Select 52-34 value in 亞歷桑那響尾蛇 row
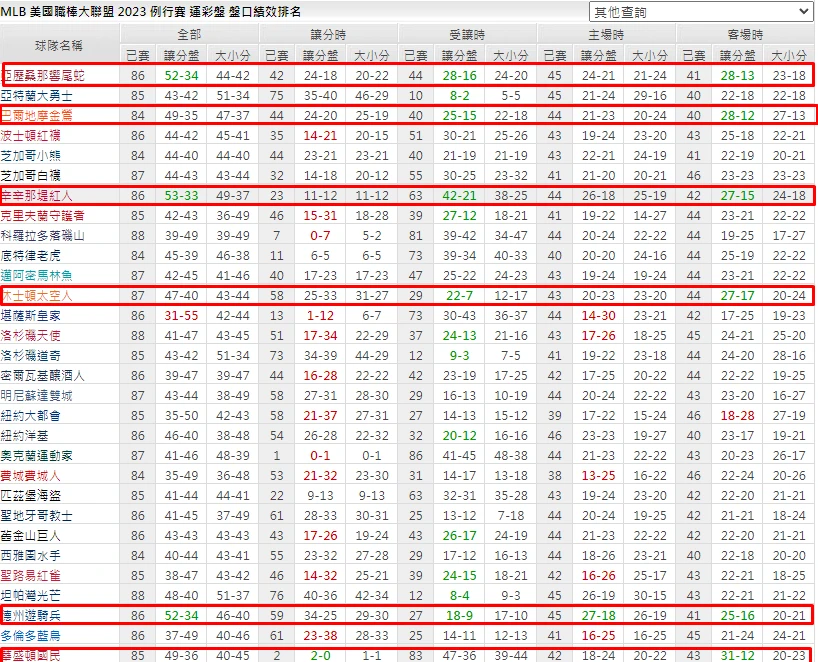 pos(182,76)
